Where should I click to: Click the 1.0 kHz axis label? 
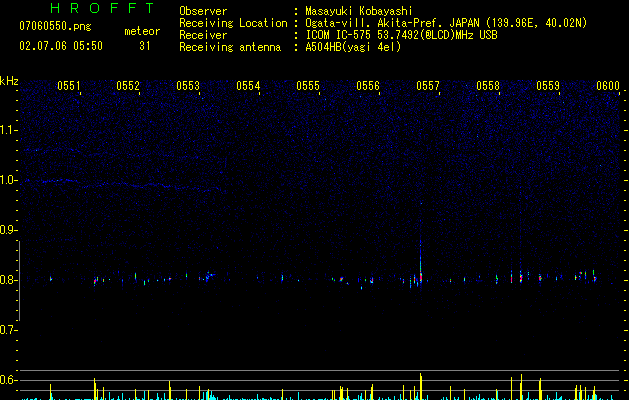coord(9,180)
